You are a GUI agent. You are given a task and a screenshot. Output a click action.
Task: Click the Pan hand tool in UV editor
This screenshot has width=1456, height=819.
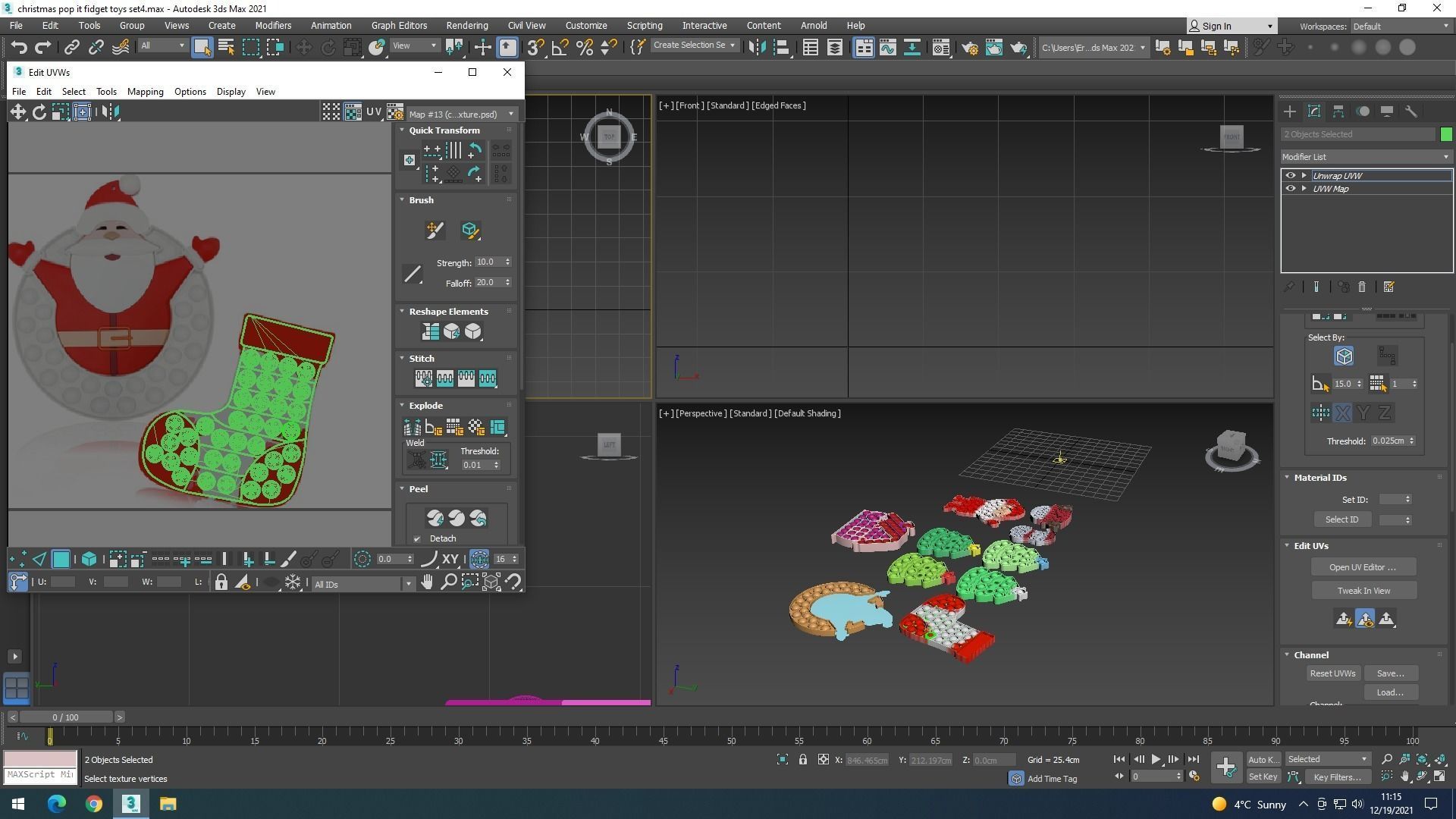pyautogui.click(x=427, y=582)
